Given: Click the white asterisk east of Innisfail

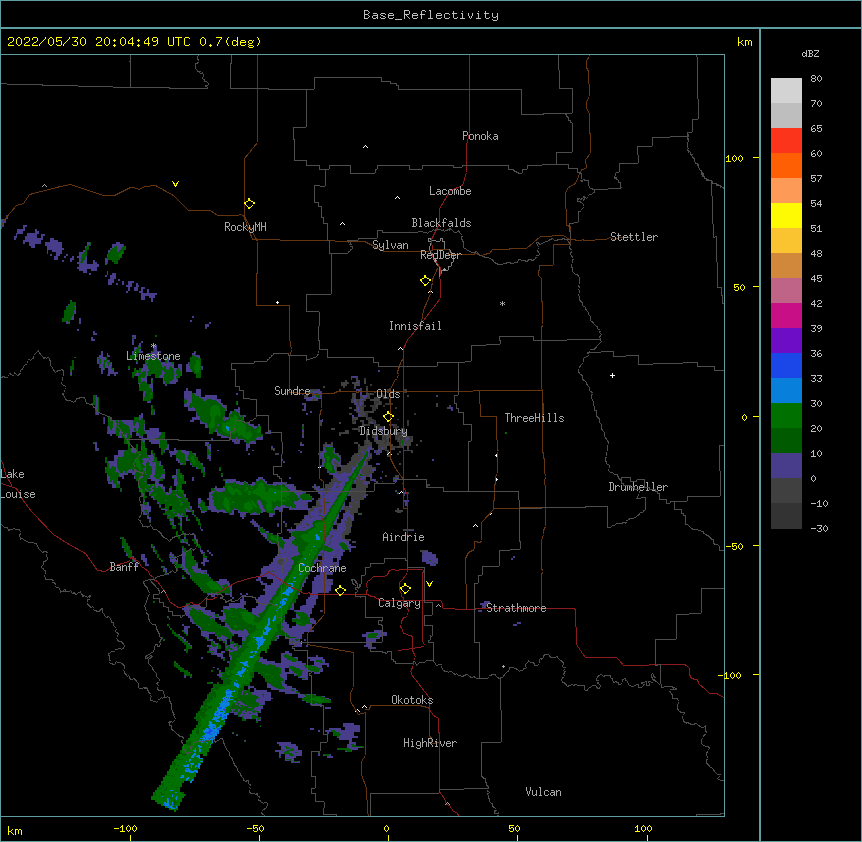Looking at the screenshot, I should point(502,303).
